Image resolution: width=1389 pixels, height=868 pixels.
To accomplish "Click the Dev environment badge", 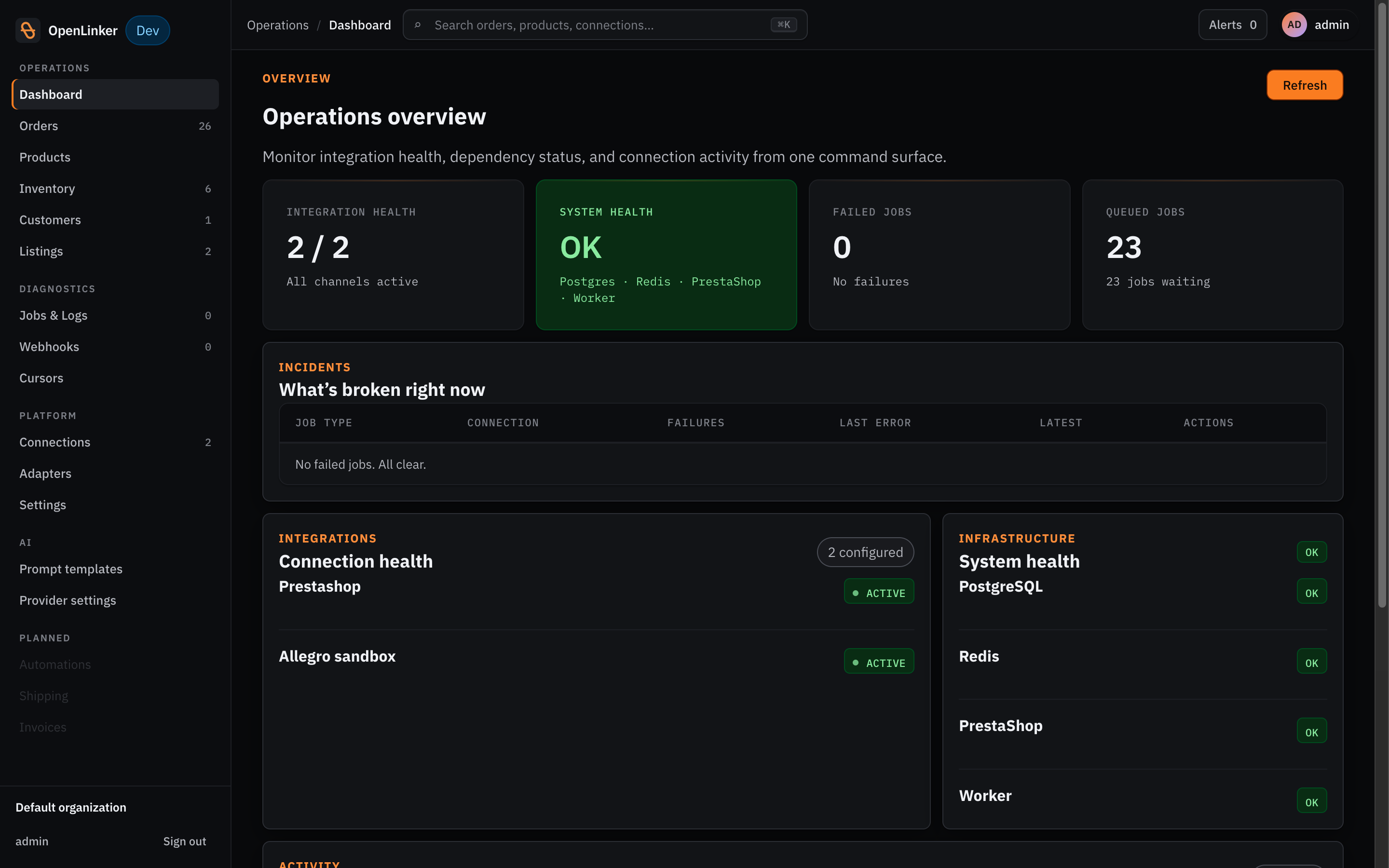I will (148, 30).
